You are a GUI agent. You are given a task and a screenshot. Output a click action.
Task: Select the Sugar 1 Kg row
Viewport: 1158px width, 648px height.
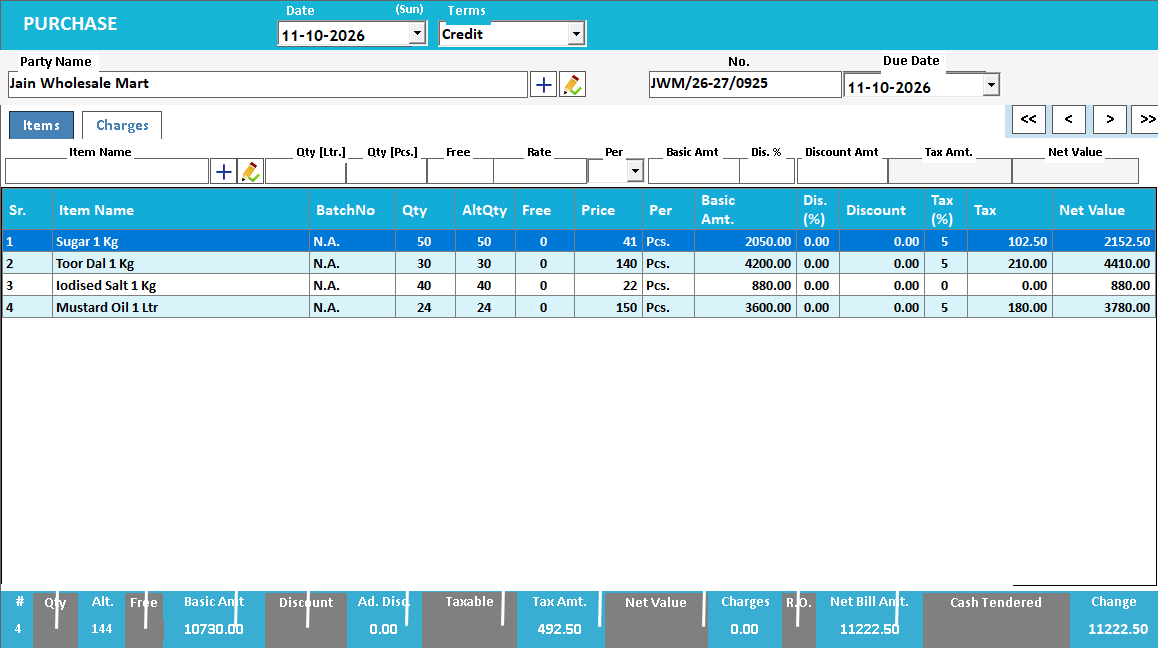[x=578, y=242]
